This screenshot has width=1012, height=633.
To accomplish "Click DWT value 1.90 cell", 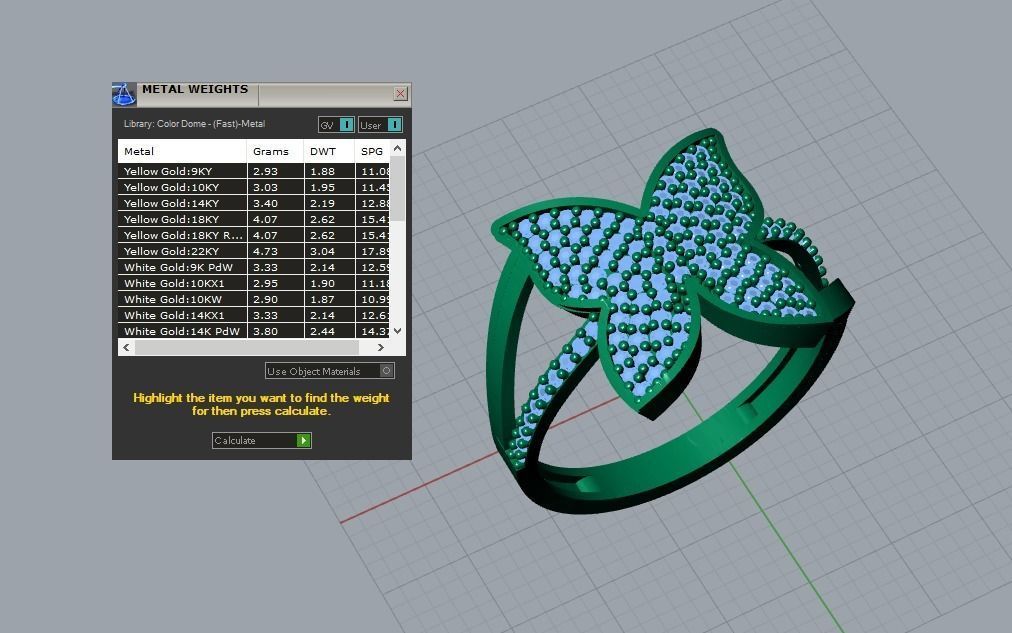I will [x=329, y=283].
